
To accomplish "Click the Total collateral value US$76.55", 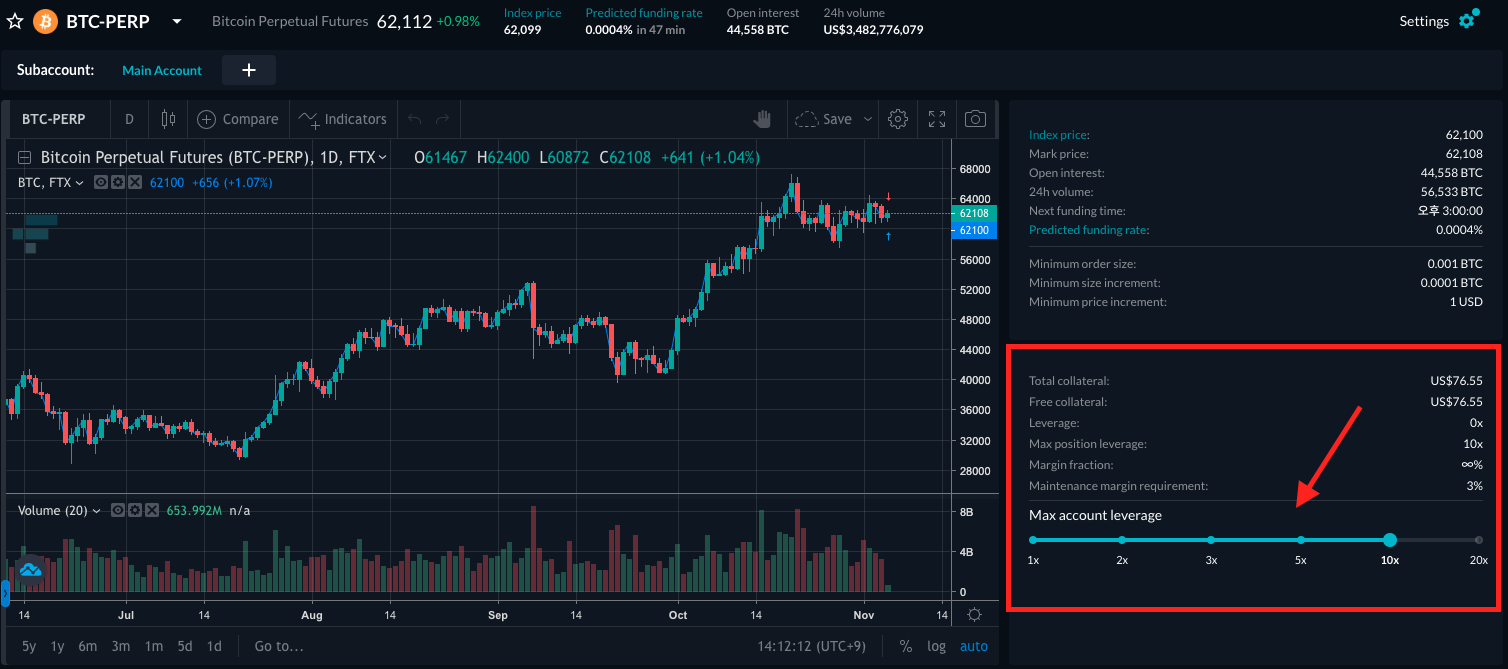I will click(1456, 381).
